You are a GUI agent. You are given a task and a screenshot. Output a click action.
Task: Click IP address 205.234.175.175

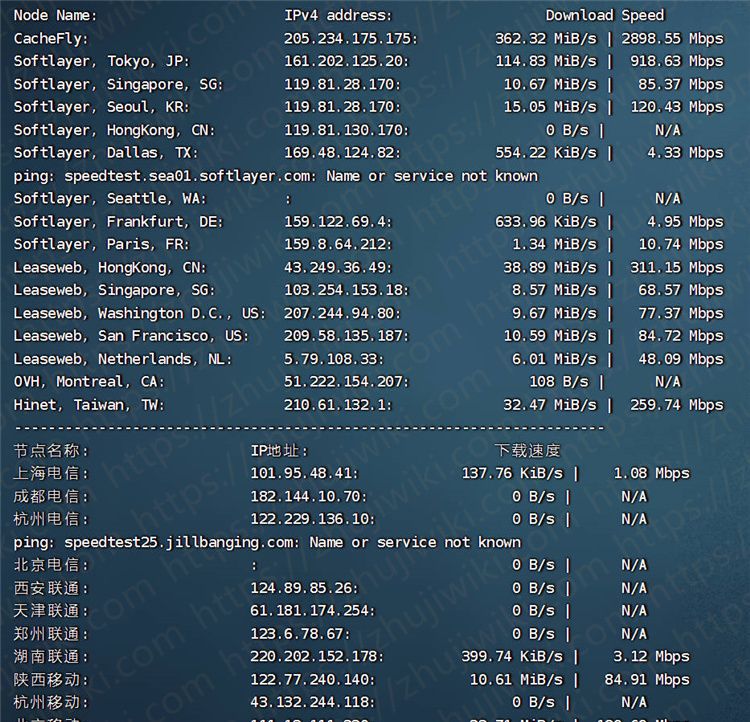(351, 38)
